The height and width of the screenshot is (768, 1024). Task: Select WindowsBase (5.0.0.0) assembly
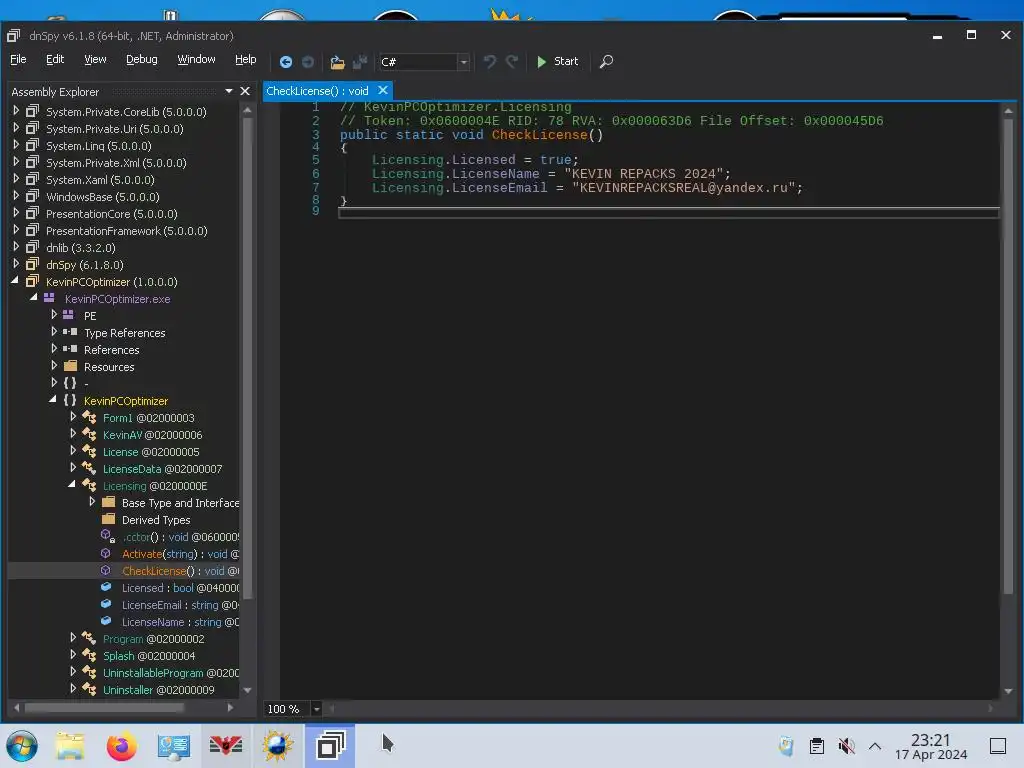(x=103, y=197)
